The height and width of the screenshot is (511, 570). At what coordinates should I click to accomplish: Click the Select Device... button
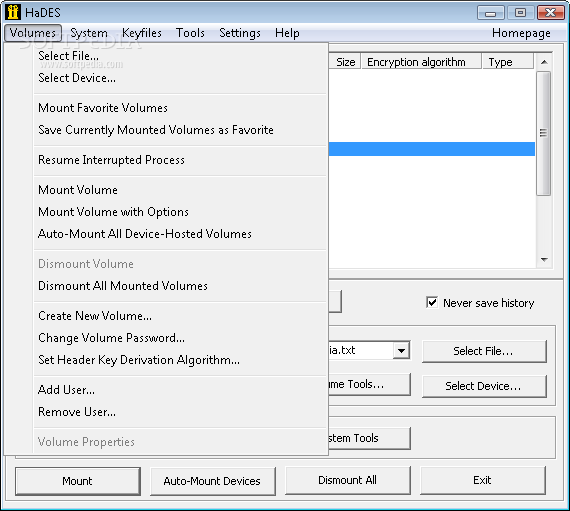pyautogui.click(x=484, y=386)
